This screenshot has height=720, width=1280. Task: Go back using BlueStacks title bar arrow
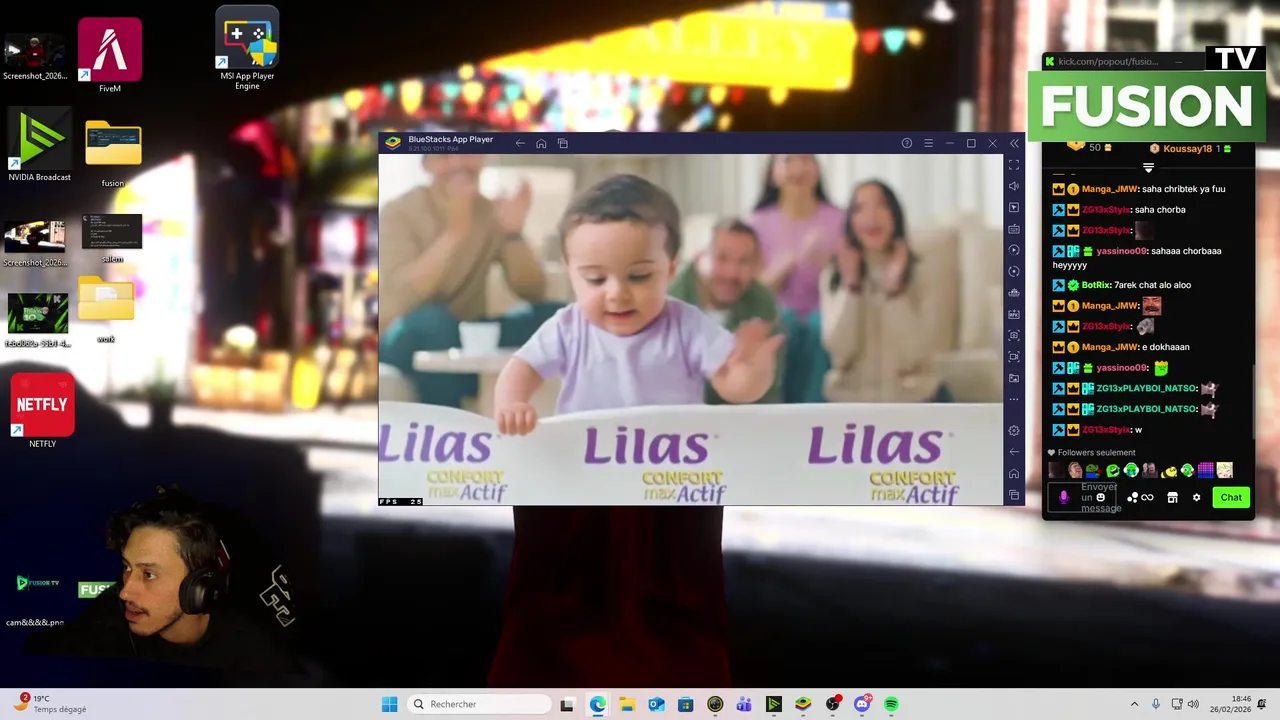[x=520, y=143]
